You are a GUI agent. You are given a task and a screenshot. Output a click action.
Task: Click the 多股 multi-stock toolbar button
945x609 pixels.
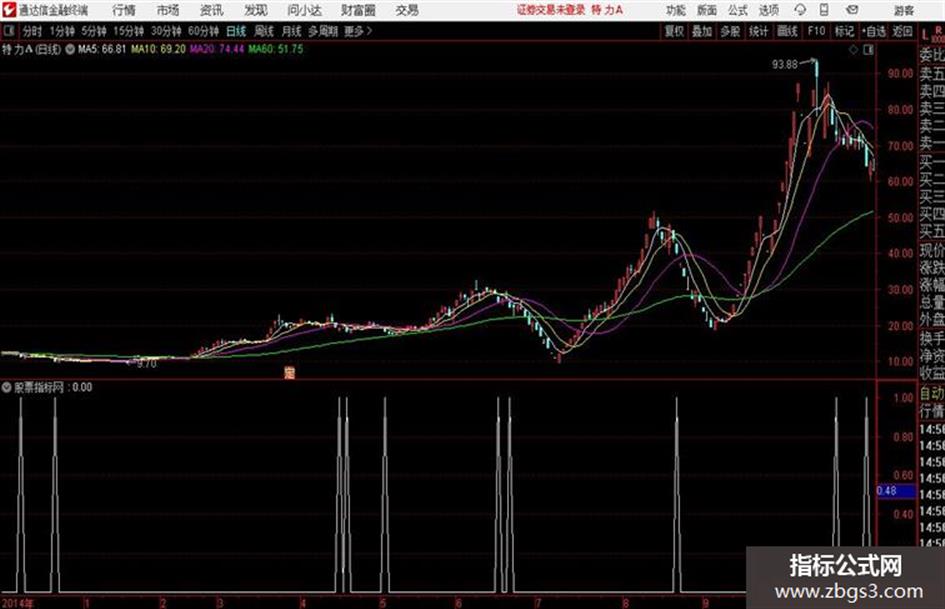(730, 31)
